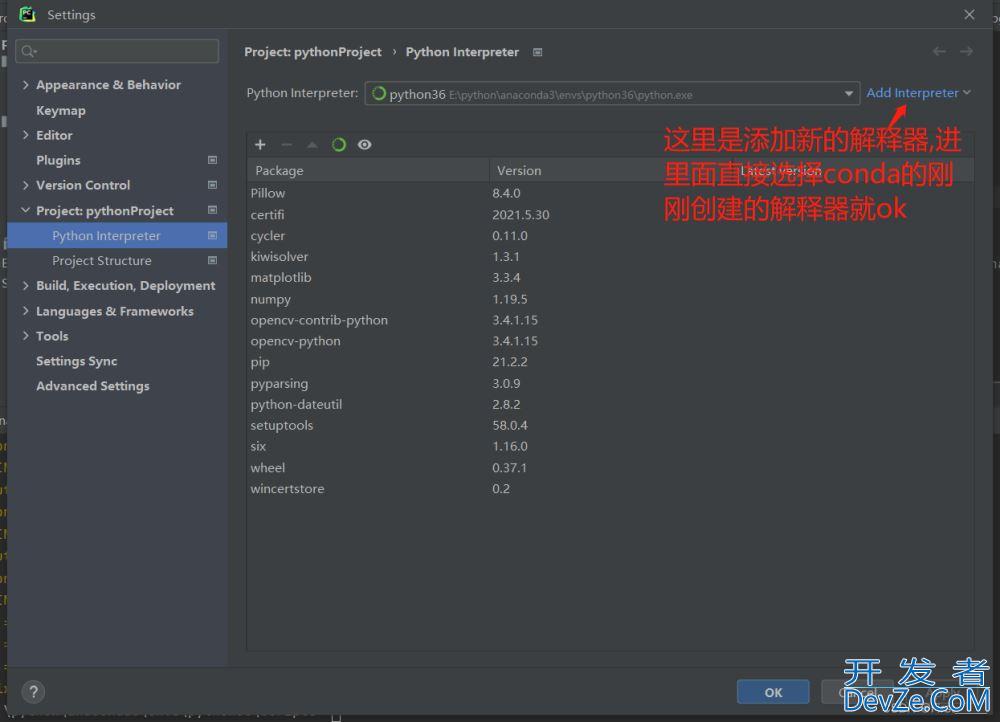Select the cycler package row
The width and height of the screenshot is (1000, 722).
tap(610, 235)
